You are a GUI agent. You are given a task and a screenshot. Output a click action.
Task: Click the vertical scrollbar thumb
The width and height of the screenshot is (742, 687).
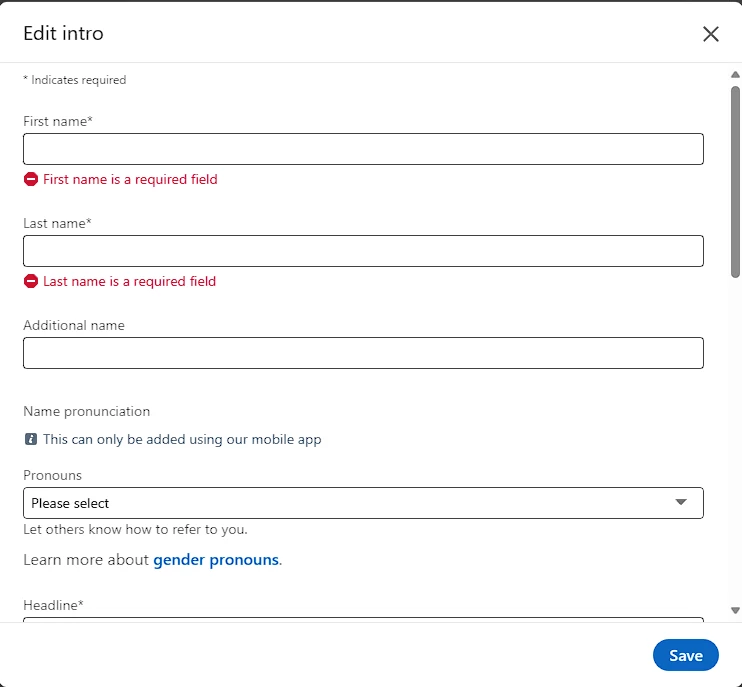[735, 180]
